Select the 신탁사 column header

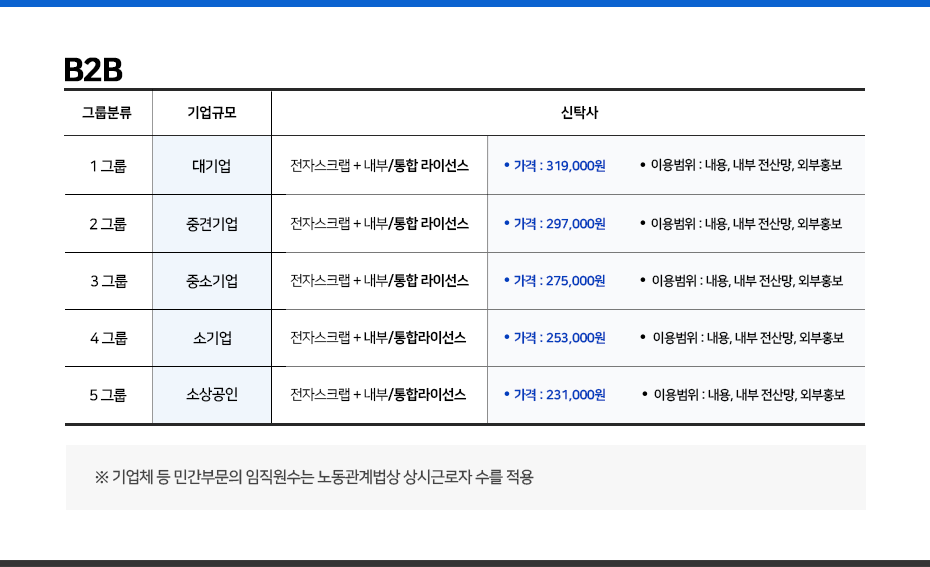coord(567,112)
